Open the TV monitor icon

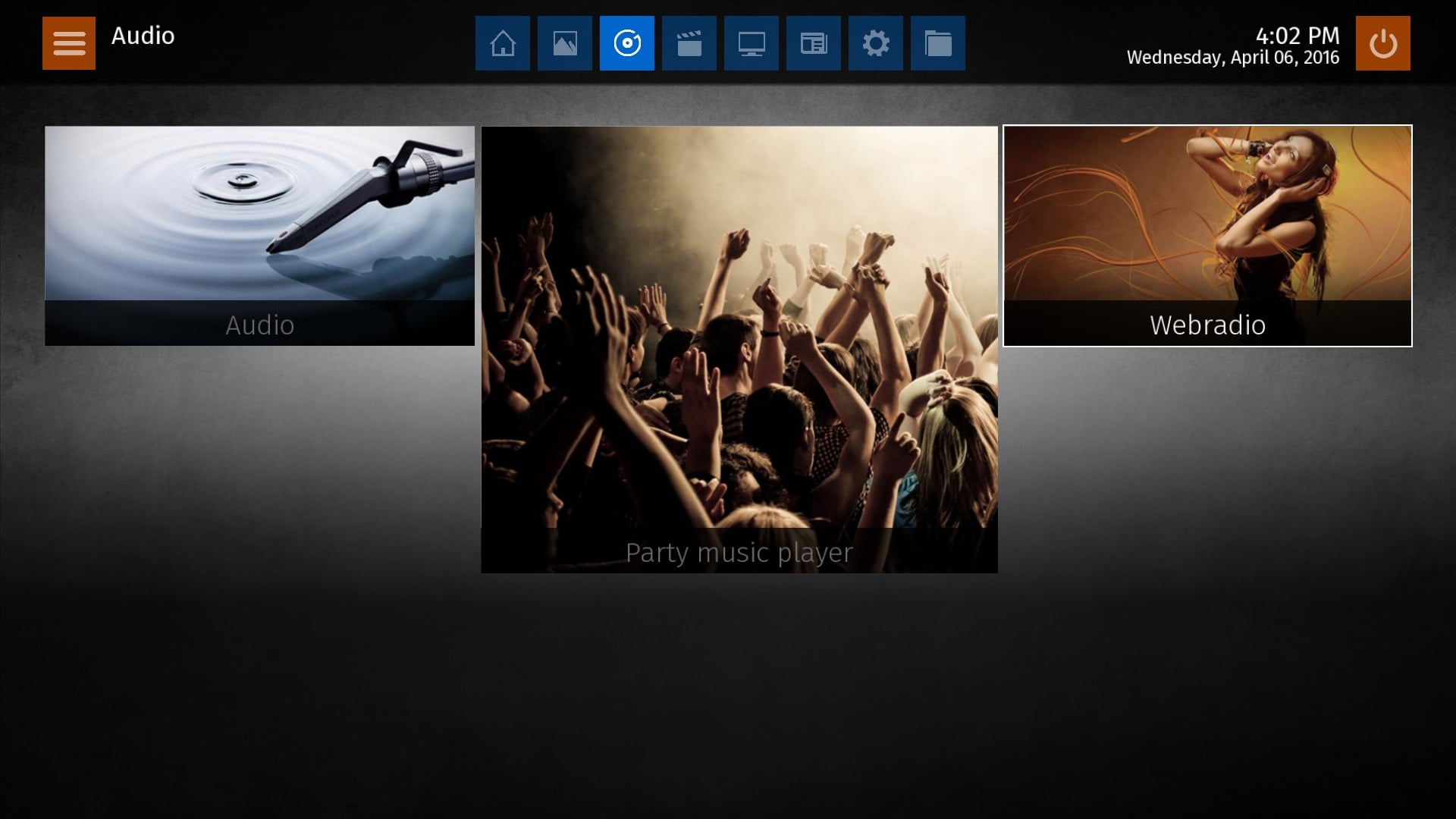coord(751,43)
